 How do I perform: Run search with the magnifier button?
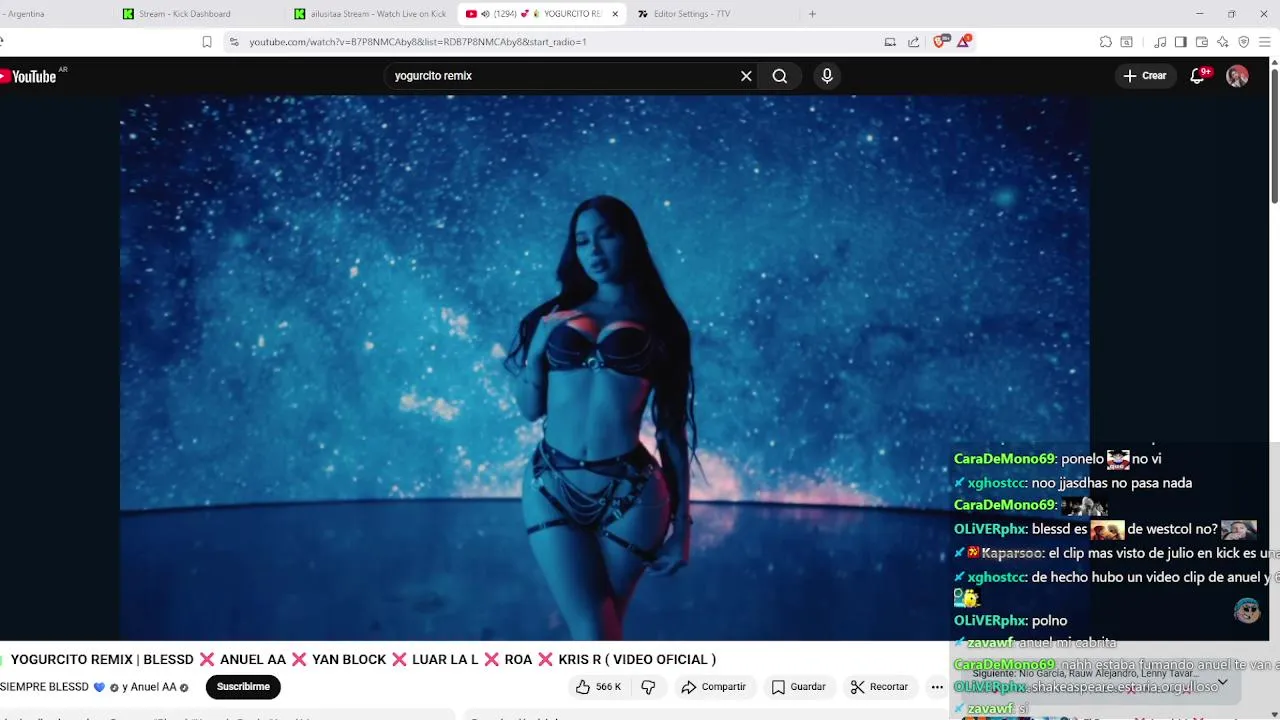pos(780,76)
